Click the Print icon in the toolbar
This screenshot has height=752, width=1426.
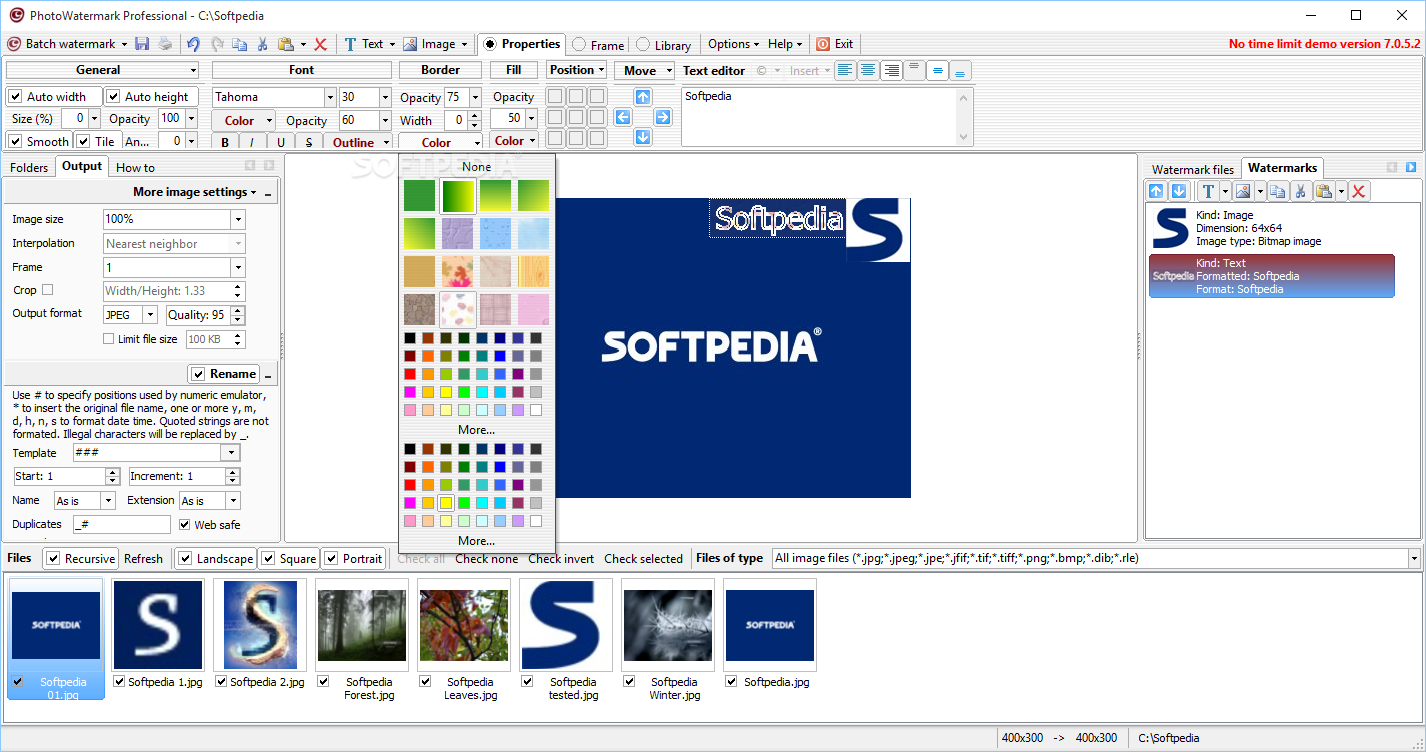(165, 44)
